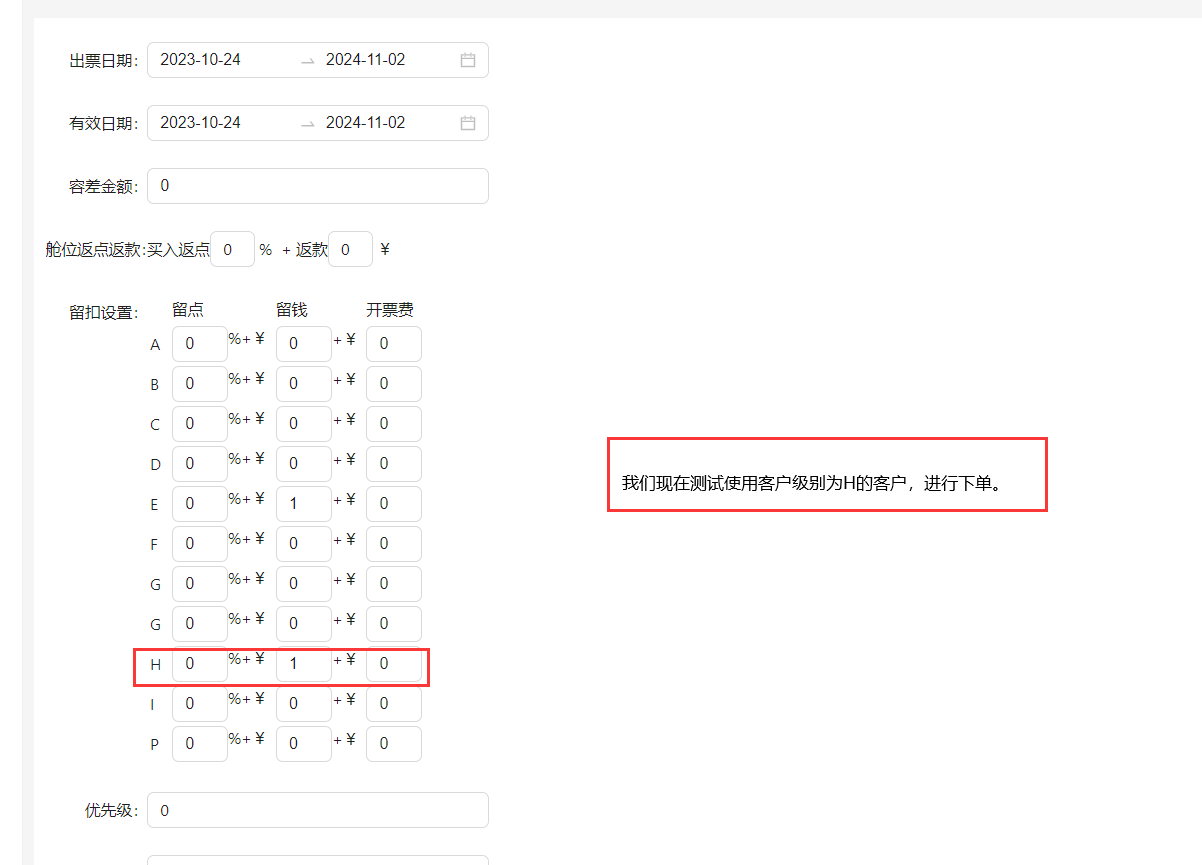Focus the 返款 yuan input
Image resolution: width=1202 pixels, height=865 pixels.
351,250
